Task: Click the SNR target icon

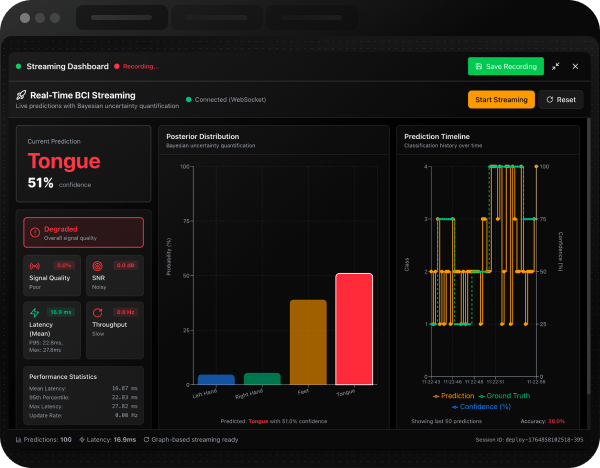Action: (x=97, y=266)
